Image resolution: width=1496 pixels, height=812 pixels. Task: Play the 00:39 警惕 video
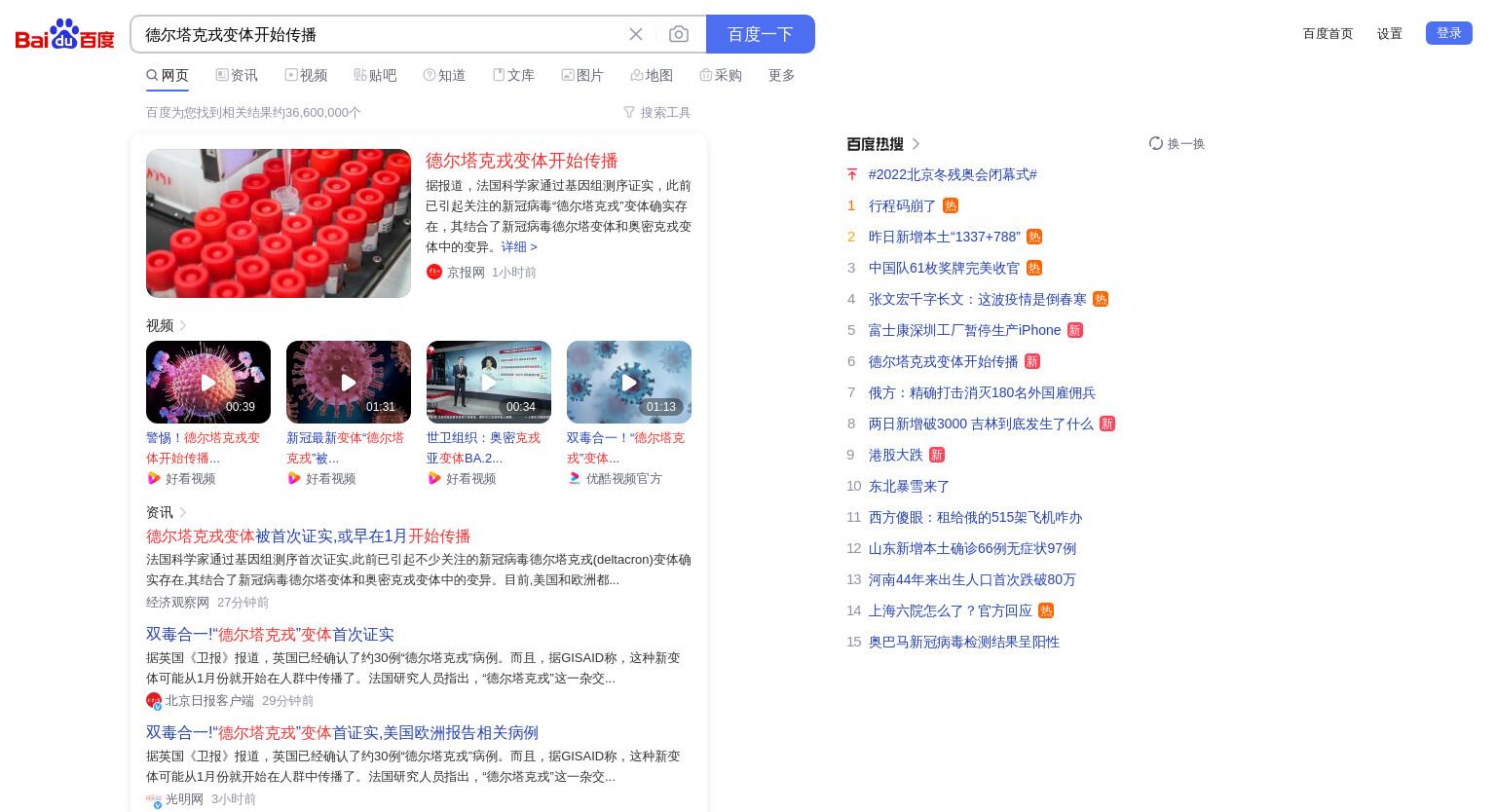[x=208, y=382]
